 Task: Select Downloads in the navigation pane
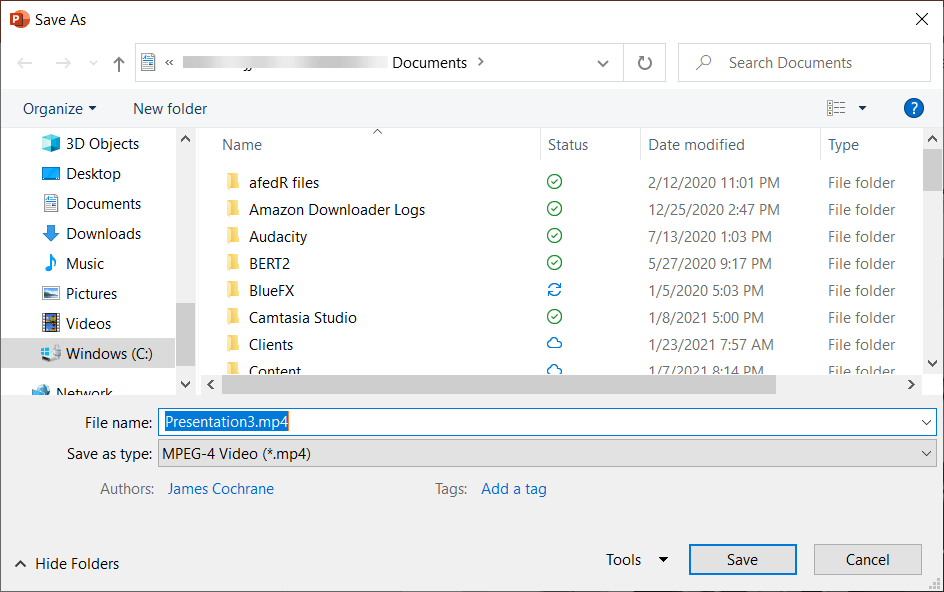(103, 234)
